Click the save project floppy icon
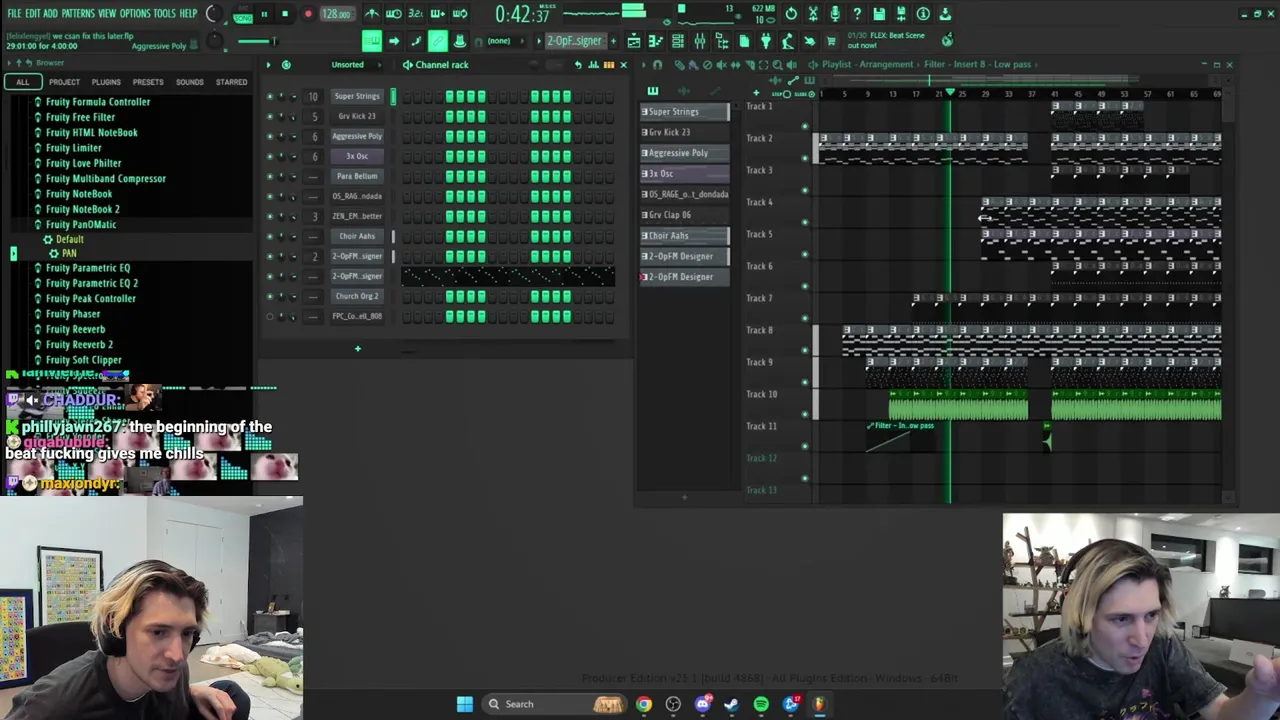 [x=879, y=14]
